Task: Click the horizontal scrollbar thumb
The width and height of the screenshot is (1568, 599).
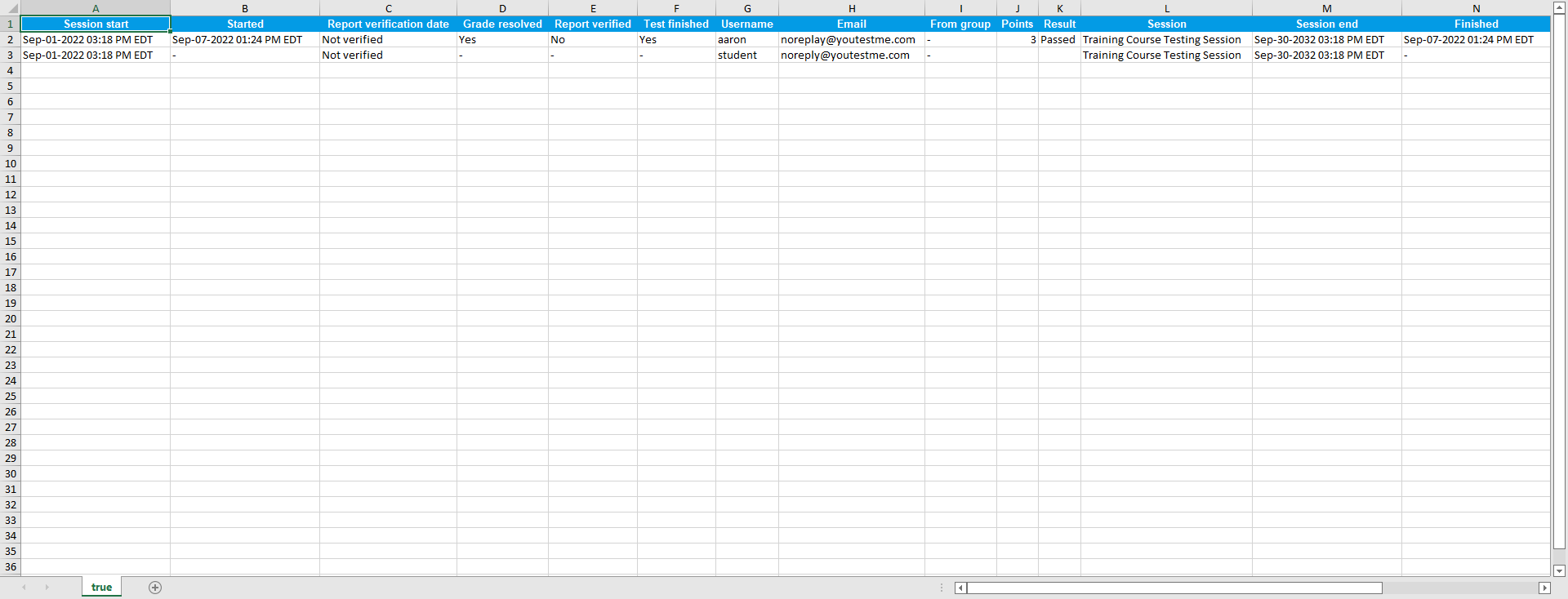Action: tap(1174, 588)
